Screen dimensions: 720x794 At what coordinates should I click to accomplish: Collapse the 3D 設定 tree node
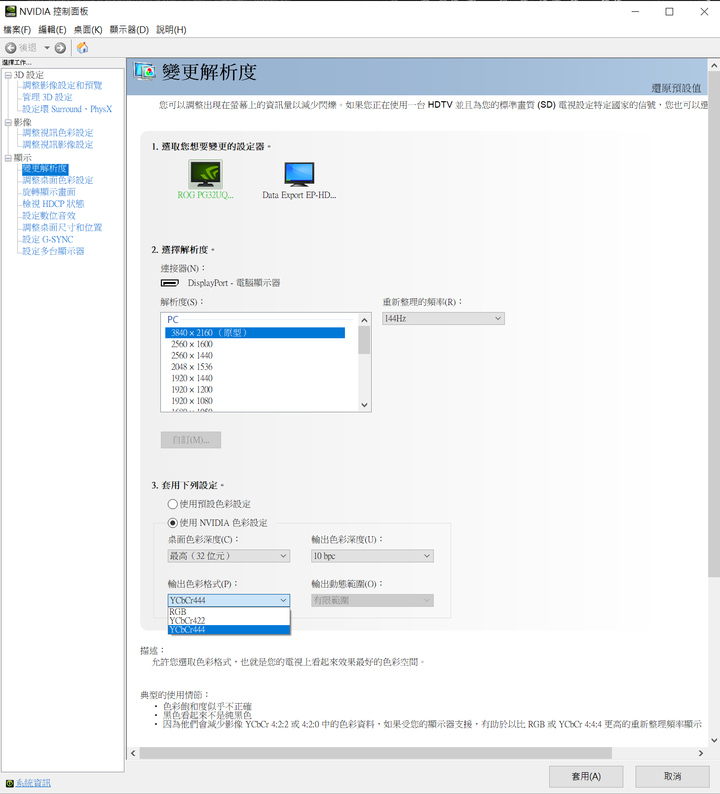[x=8, y=75]
